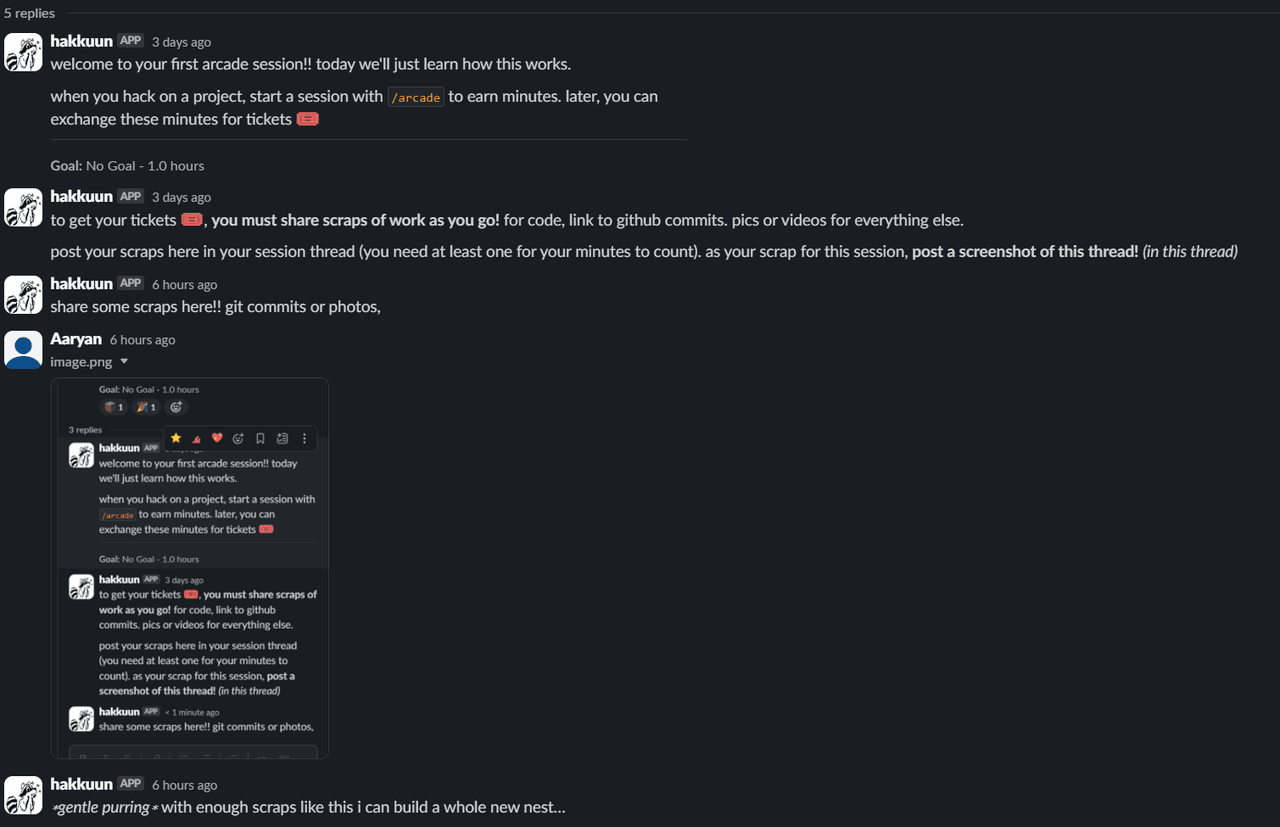The image size is (1280, 827).
Task: Click the "3 days ago" timestamp on the tickets message
Action: (181, 197)
